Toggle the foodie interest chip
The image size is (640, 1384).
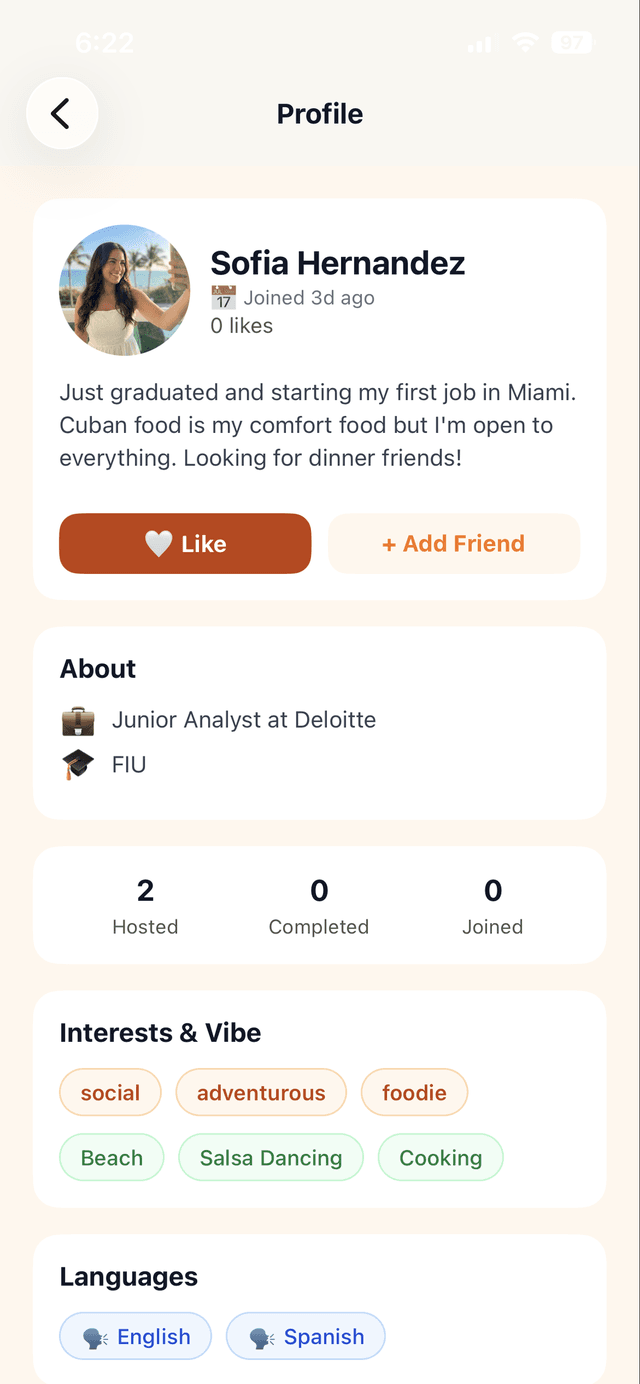414,1092
